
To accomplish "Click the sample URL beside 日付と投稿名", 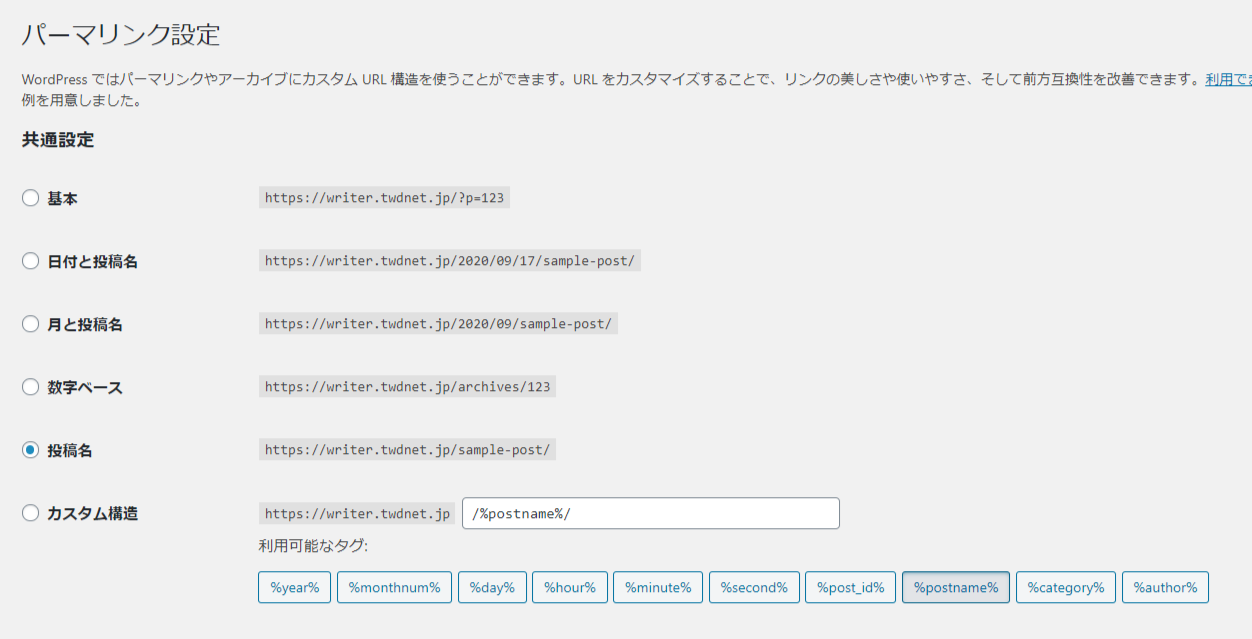I will click(450, 261).
